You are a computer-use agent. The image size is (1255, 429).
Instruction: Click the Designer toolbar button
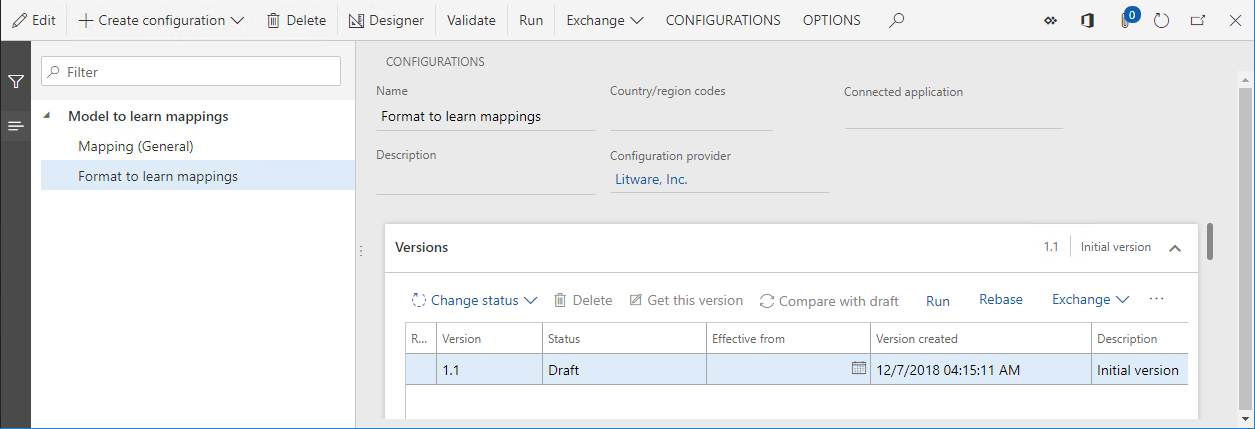click(386, 20)
